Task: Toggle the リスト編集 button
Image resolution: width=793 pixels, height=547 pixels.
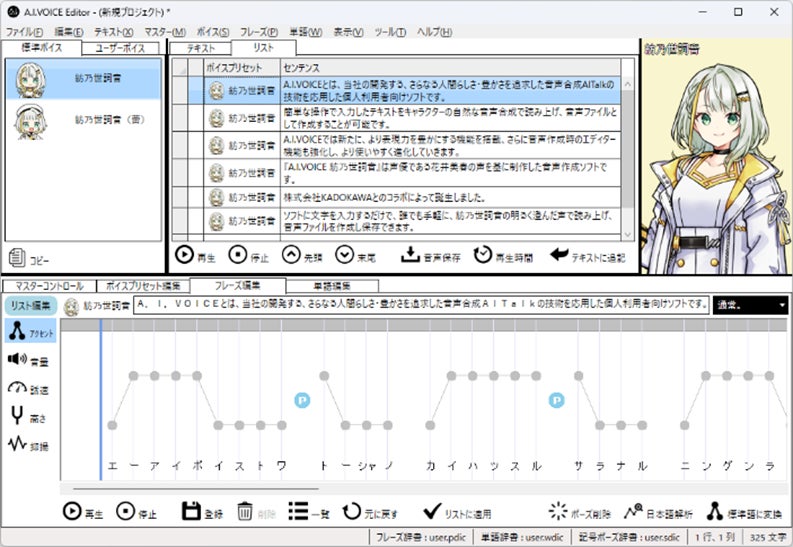Action: pyautogui.click(x=30, y=305)
